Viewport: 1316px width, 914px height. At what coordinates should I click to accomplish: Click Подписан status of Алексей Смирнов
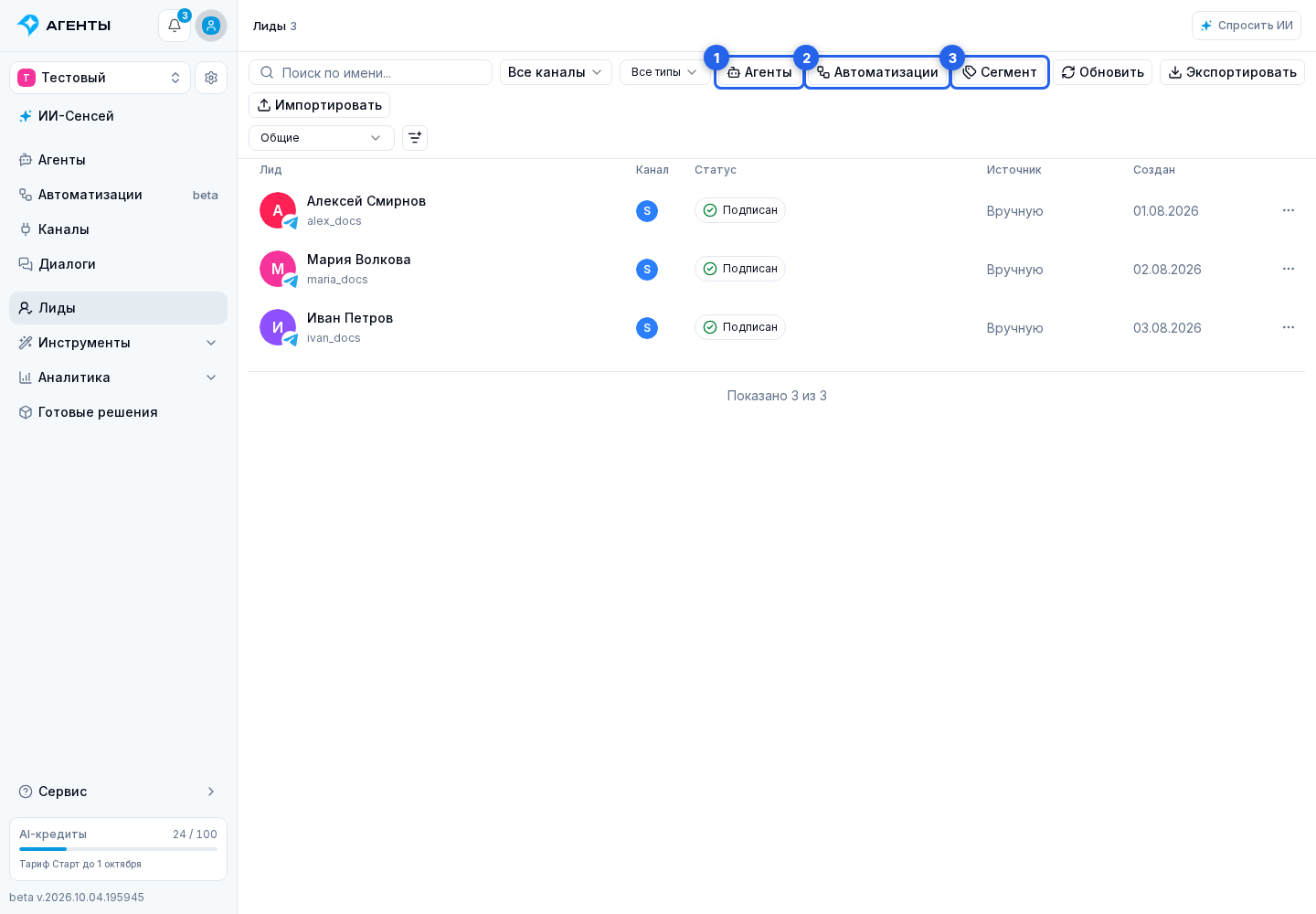point(740,210)
